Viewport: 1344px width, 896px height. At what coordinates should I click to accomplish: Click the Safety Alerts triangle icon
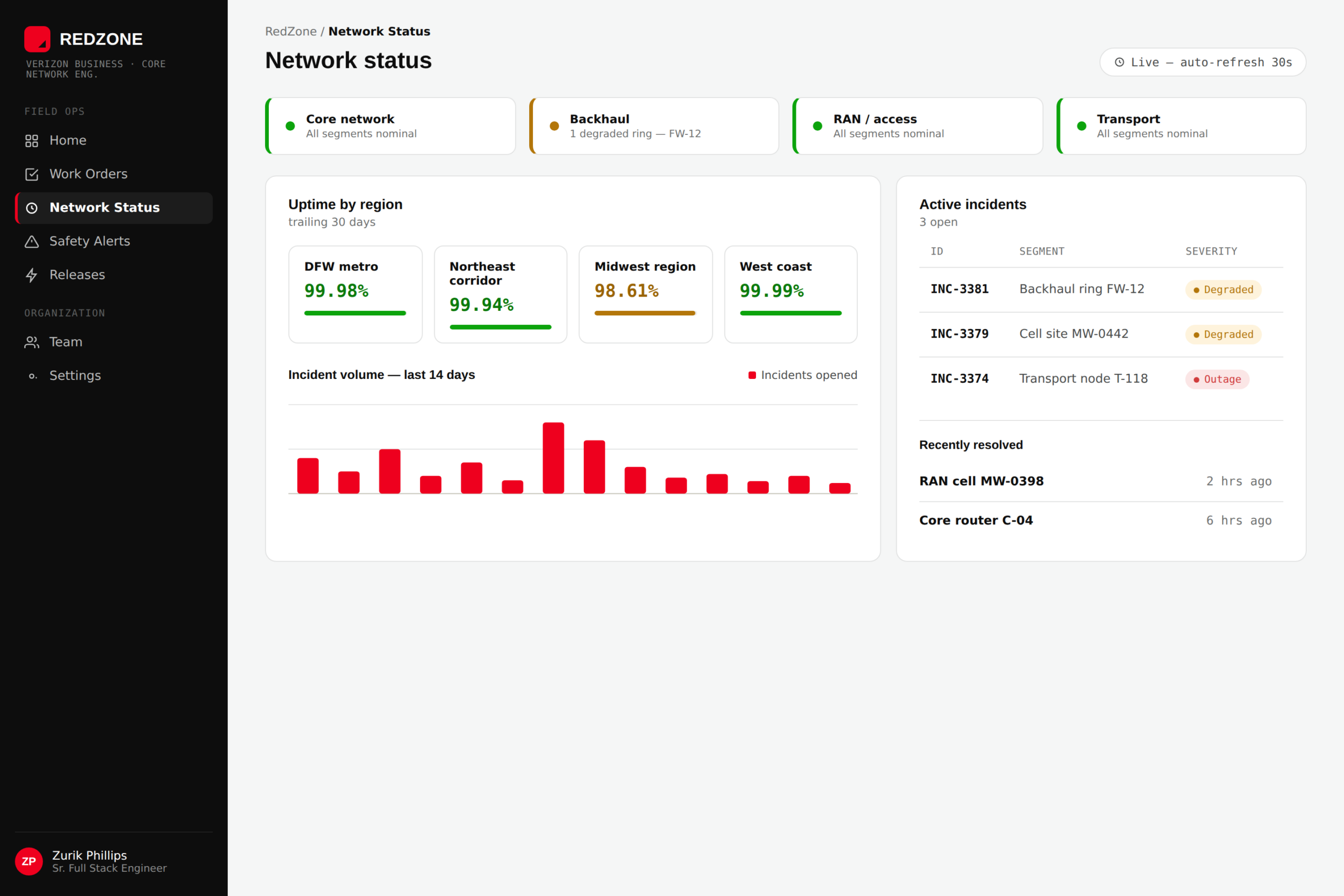(x=31, y=241)
